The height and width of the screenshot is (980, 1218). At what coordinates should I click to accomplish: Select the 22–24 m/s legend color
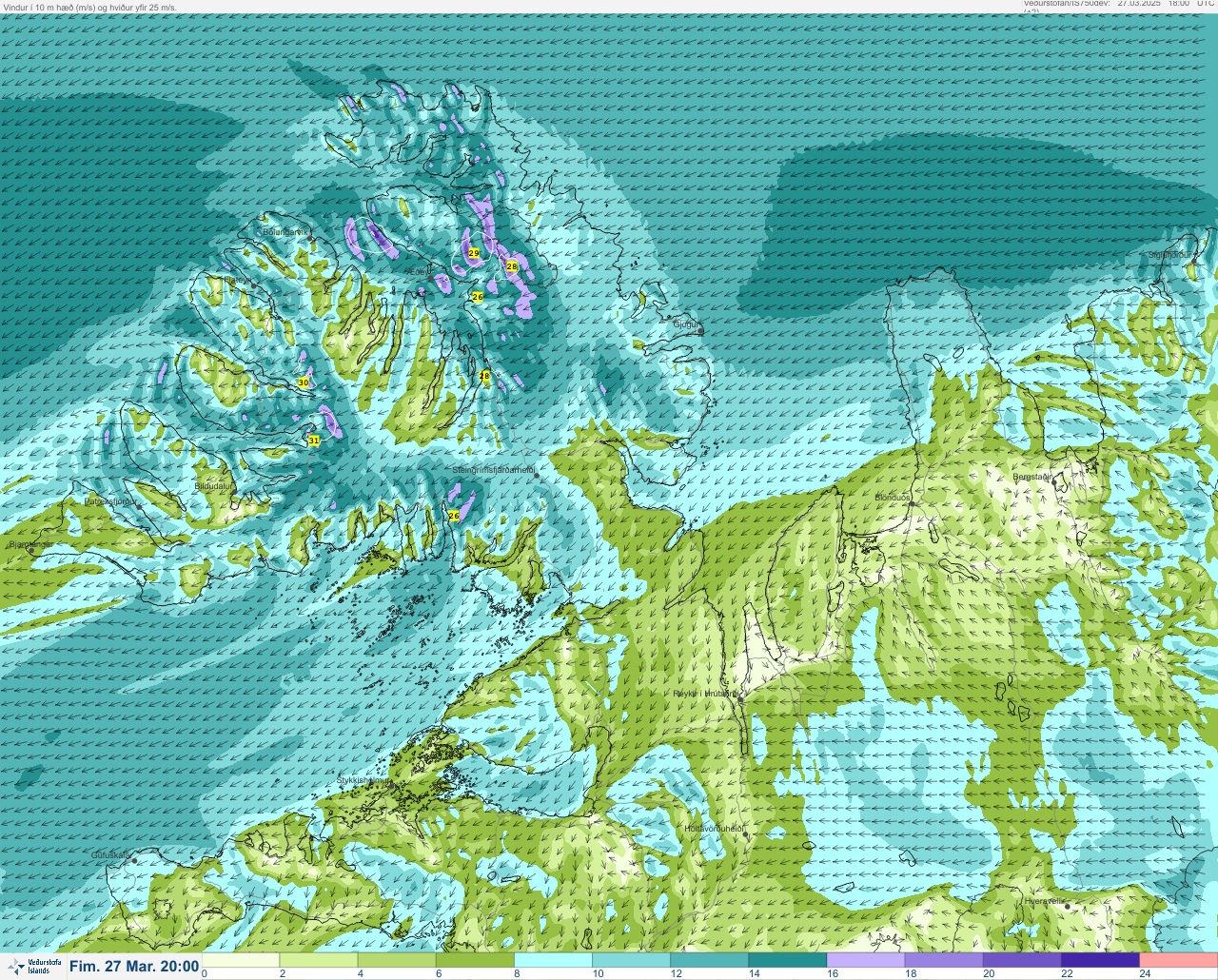[x=1100, y=960]
